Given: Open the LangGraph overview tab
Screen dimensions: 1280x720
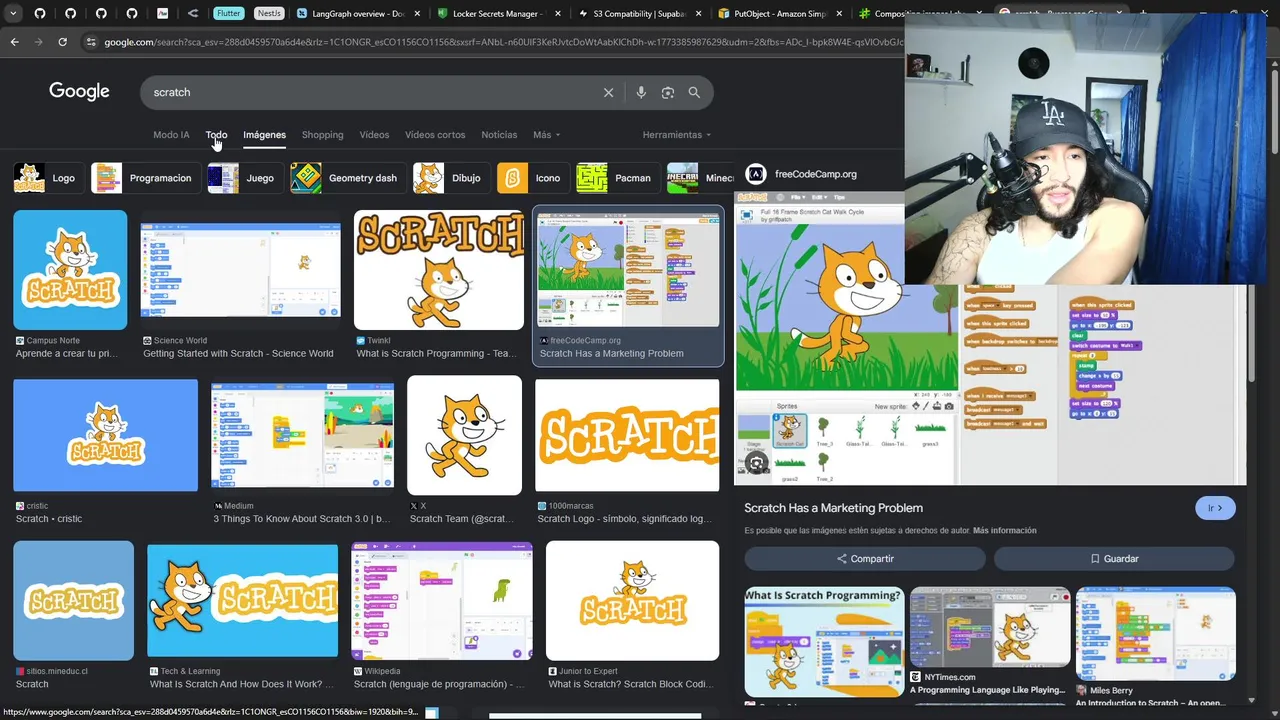Looking at the screenshot, I should 357,14.
